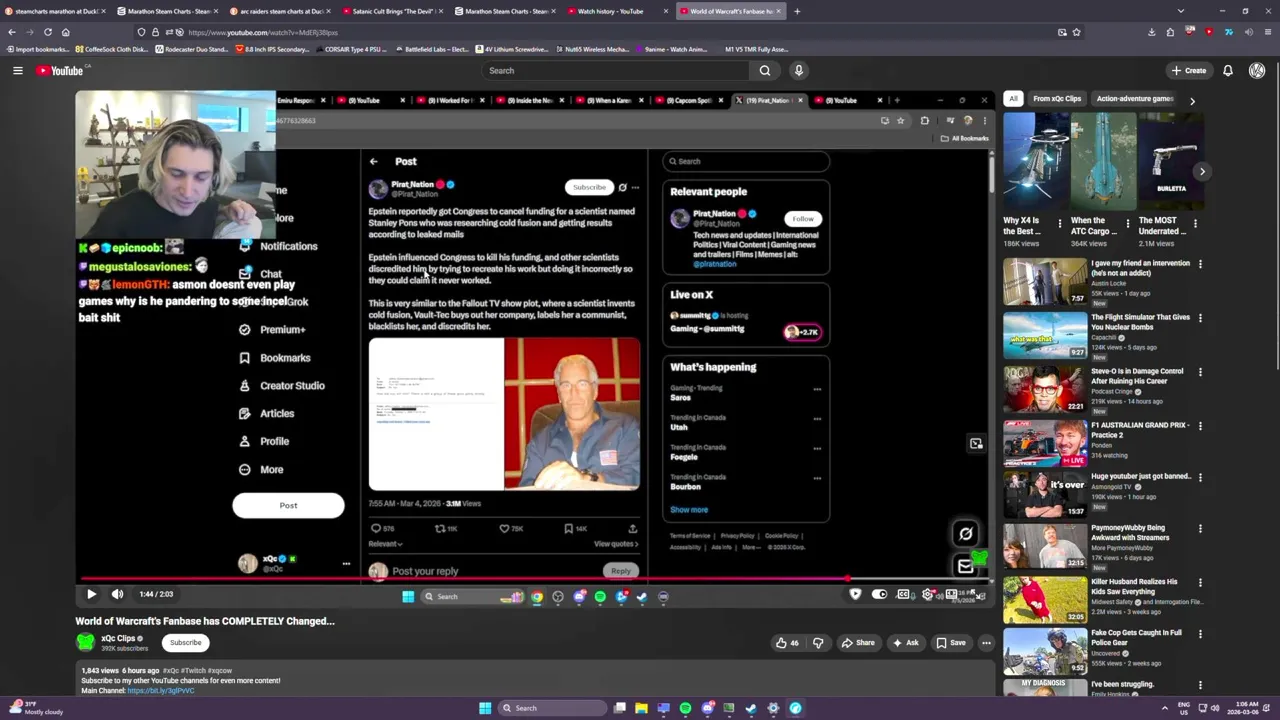
Task: Click the Create button in YouTube header
Action: coord(1189,70)
